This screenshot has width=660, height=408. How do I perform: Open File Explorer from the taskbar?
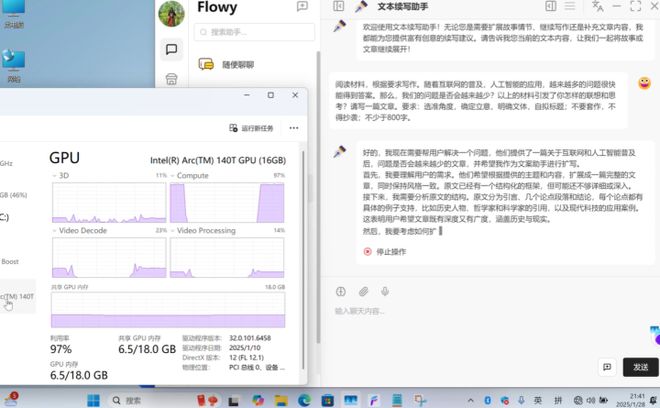[281, 400]
